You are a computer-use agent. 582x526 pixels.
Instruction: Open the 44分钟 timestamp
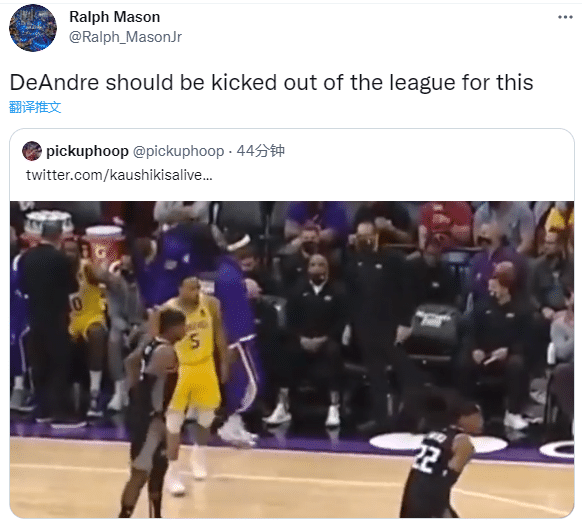point(261,151)
